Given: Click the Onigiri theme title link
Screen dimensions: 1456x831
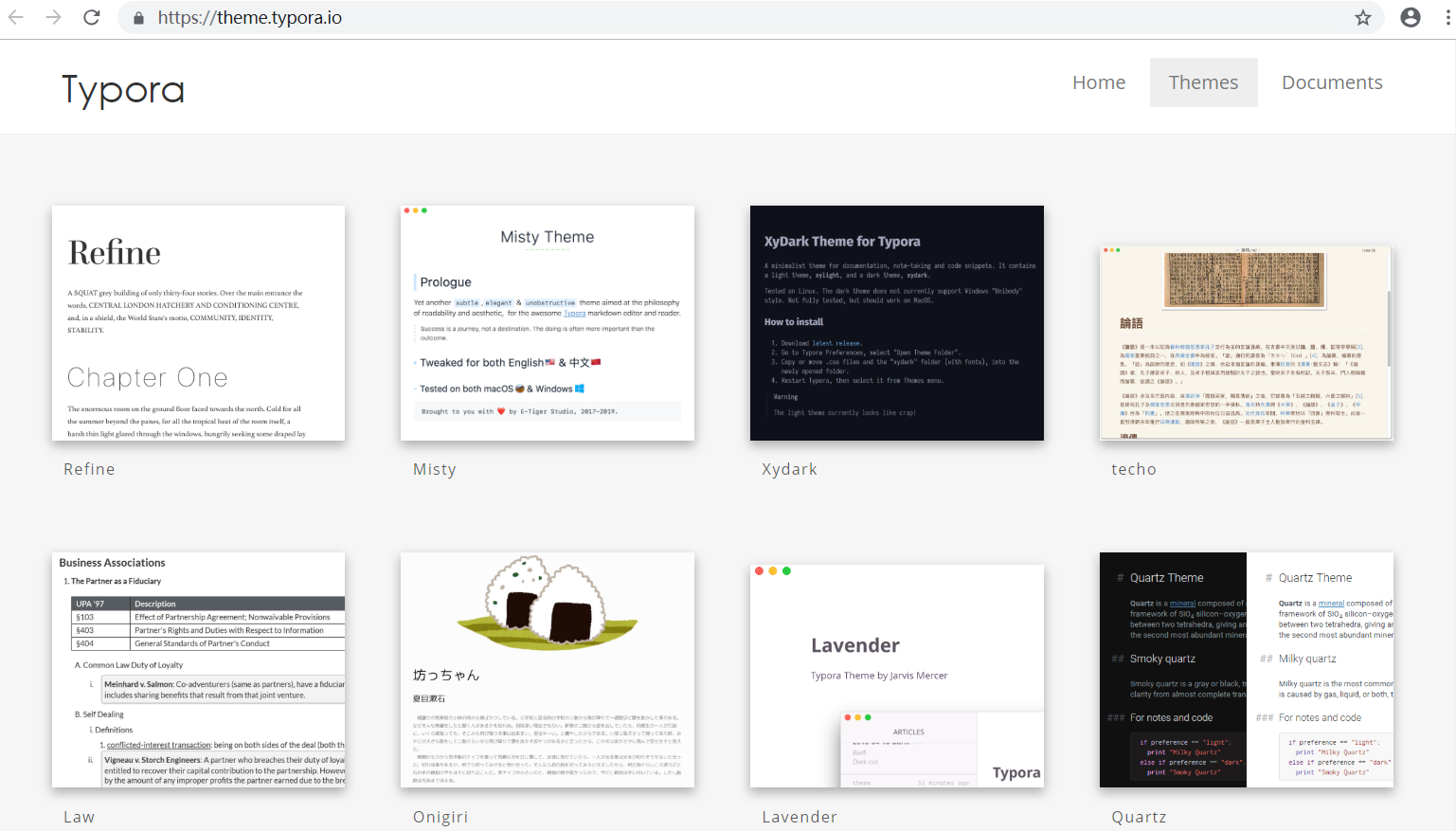Looking at the screenshot, I should click(x=440, y=817).
